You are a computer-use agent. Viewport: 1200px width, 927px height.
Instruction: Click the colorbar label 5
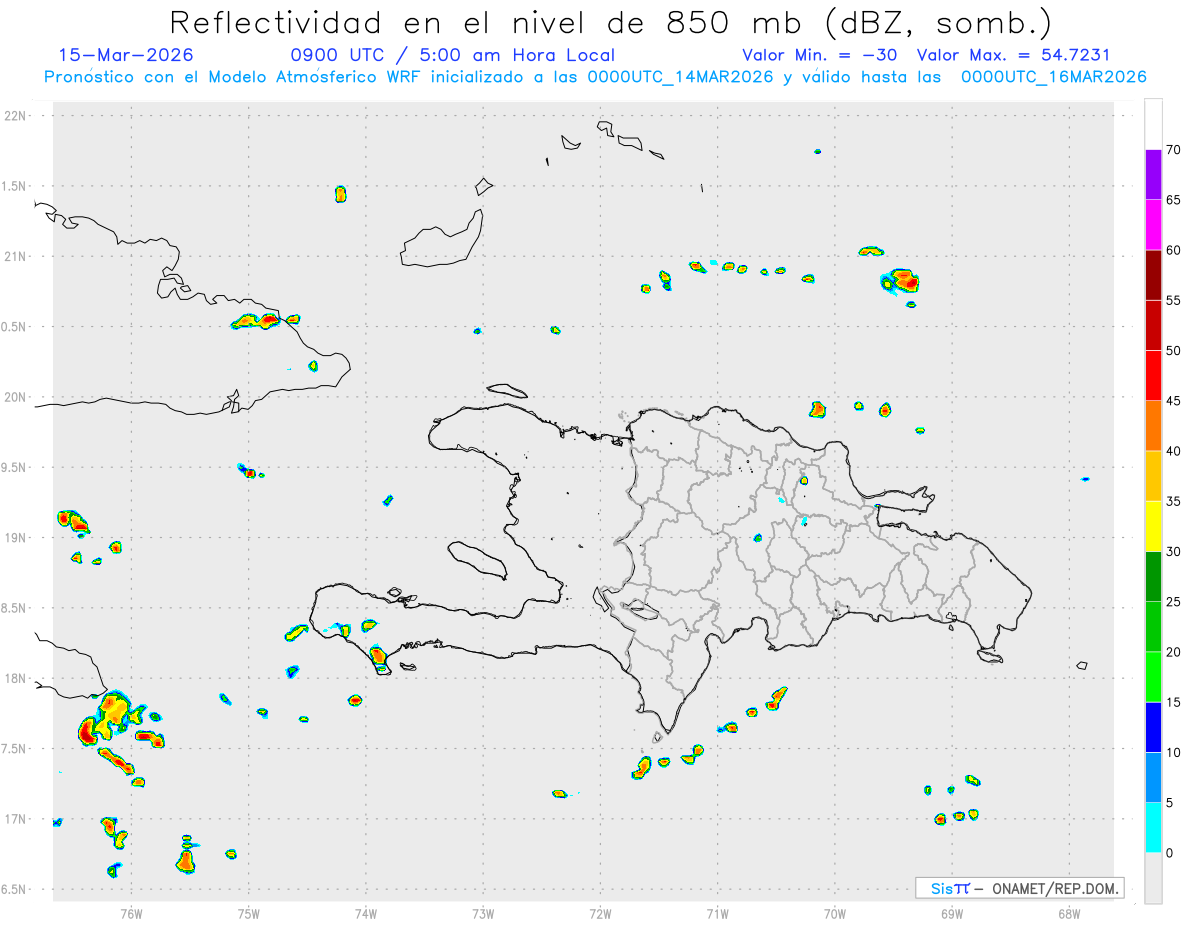[1170, 803]
